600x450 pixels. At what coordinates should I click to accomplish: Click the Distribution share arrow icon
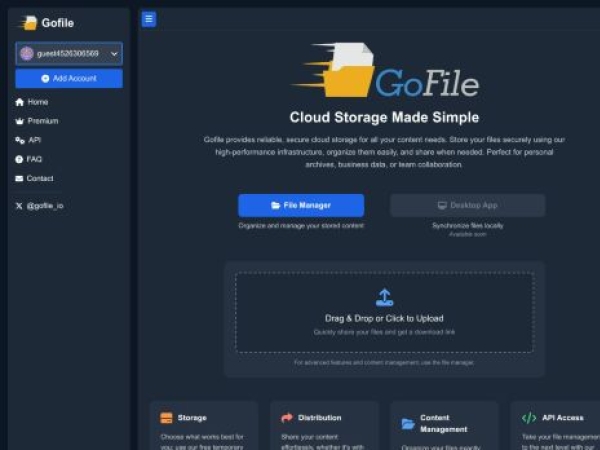click(x=287, y=418)
